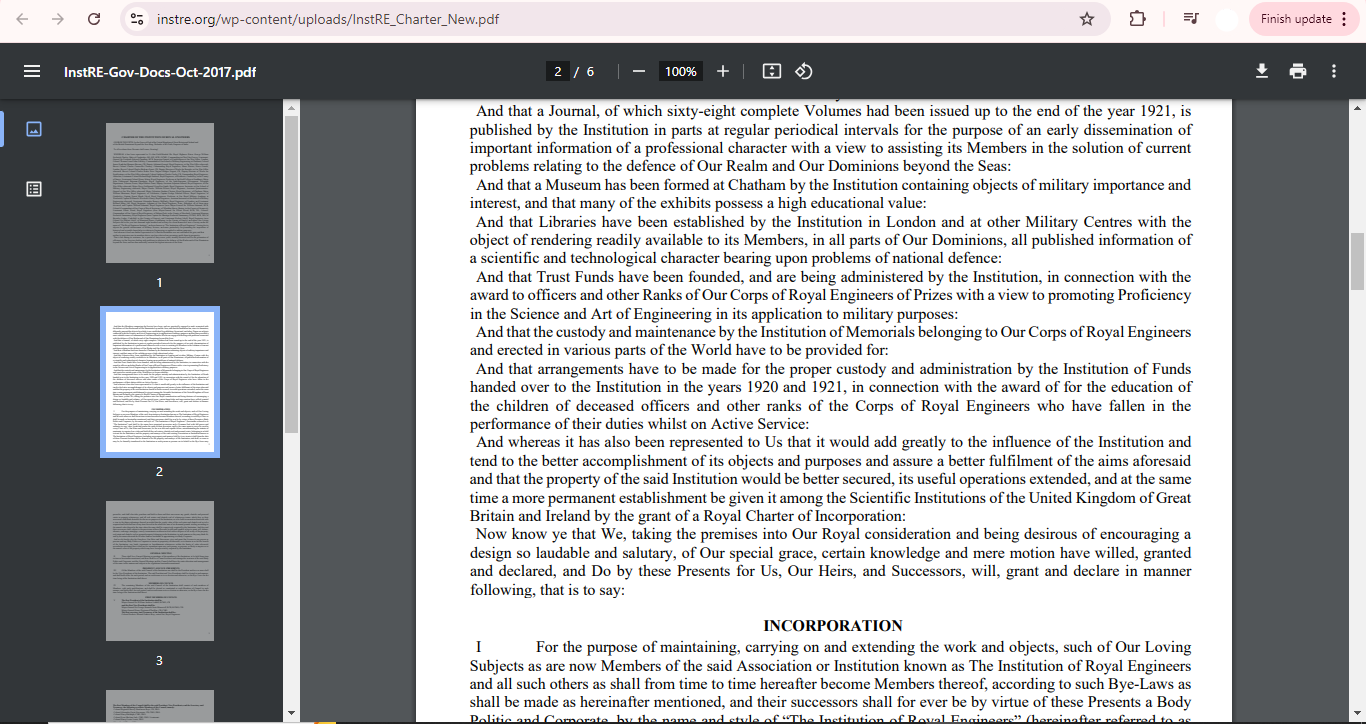Click the document vertical scrollbar thumb
This screenshot has width=1366, height=724.
tap(1357, 262)
